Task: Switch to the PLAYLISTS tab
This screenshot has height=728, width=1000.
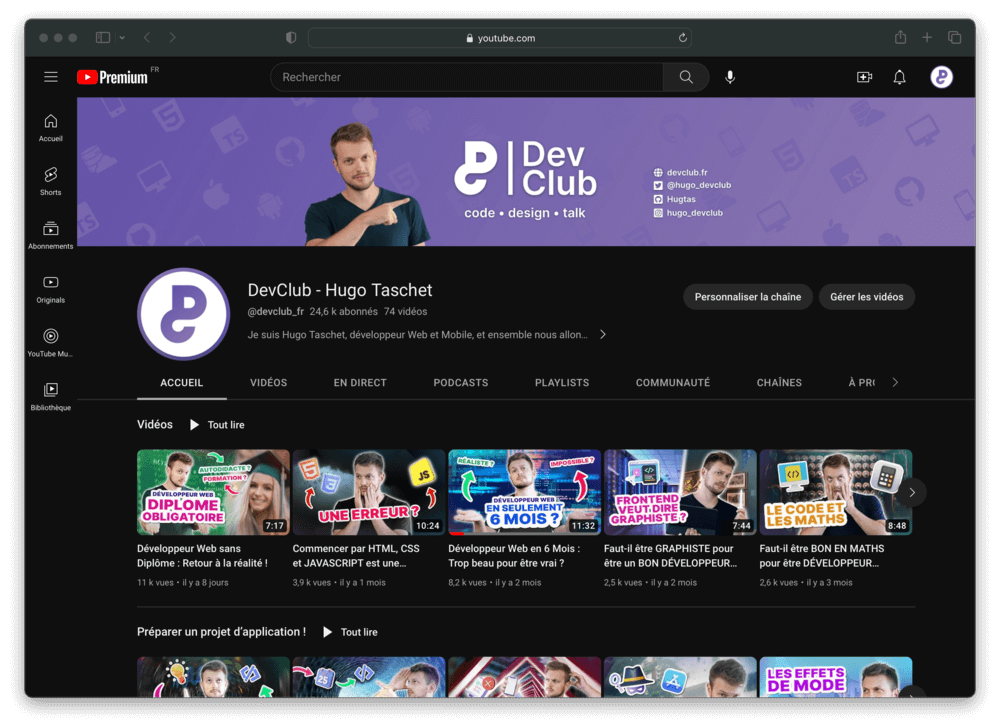Action: [x=562, y=383]
